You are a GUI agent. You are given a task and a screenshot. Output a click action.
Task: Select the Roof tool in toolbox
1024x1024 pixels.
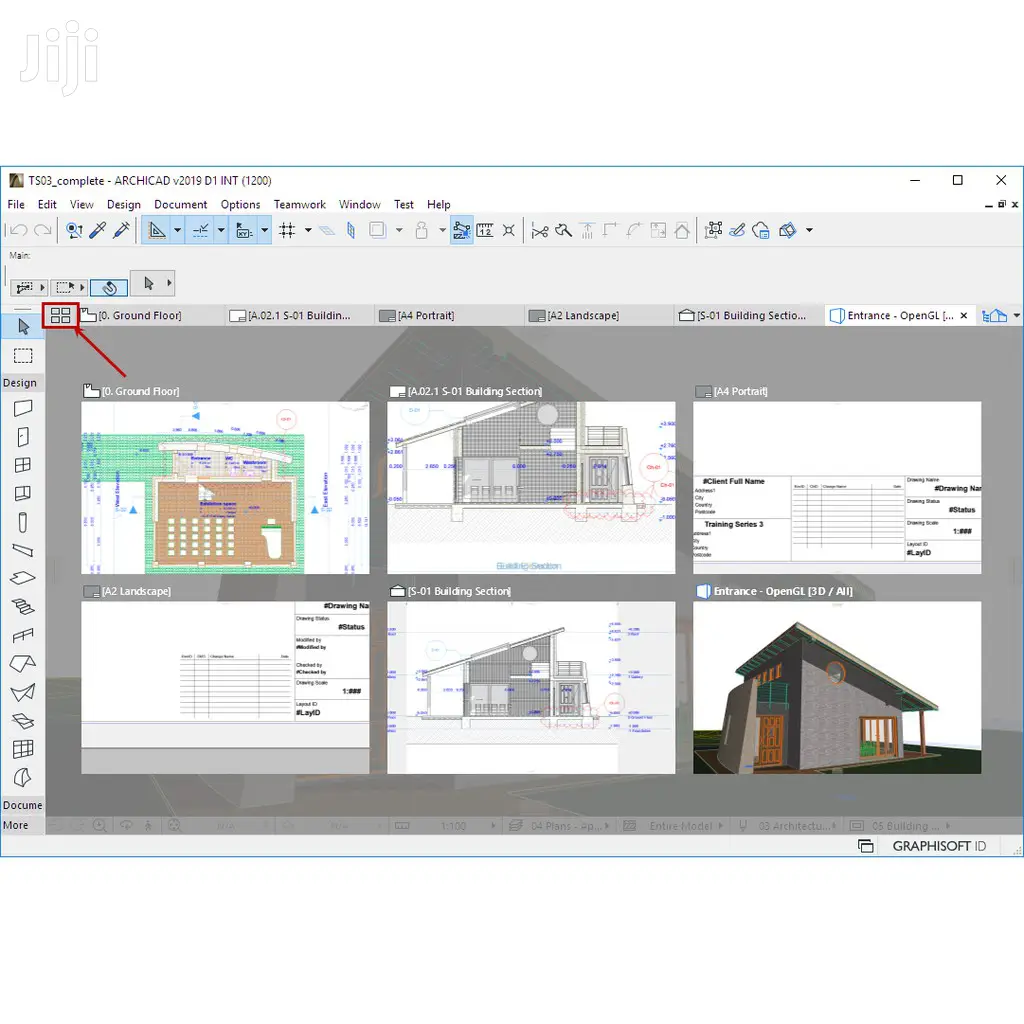23,664
